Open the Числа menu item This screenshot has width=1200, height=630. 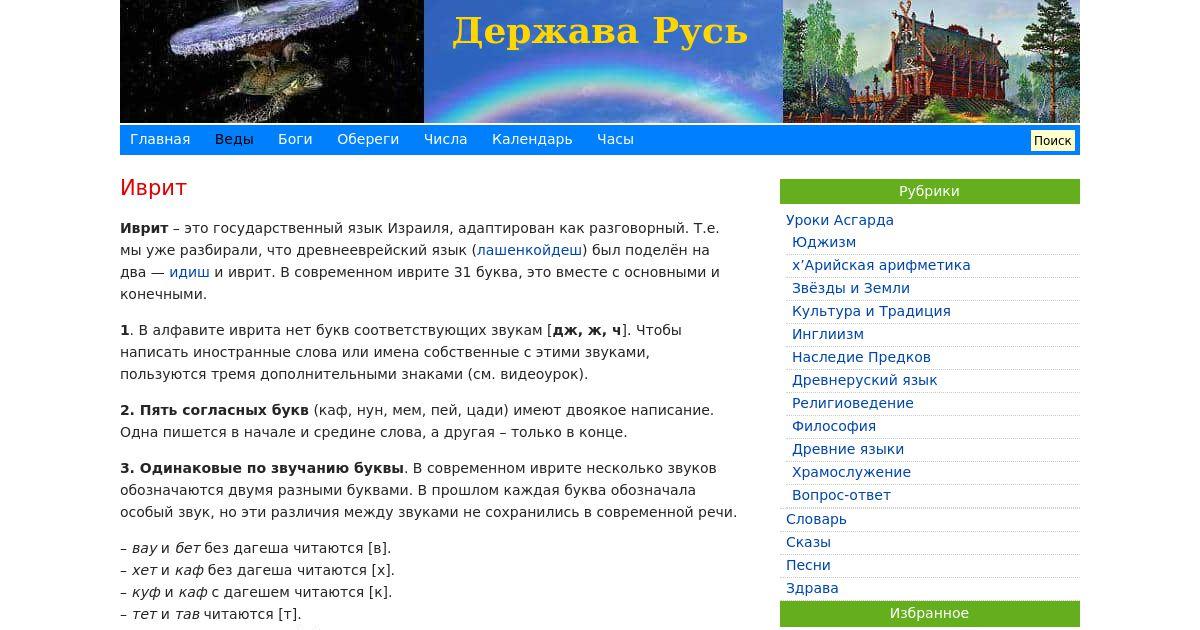point(445,139)
